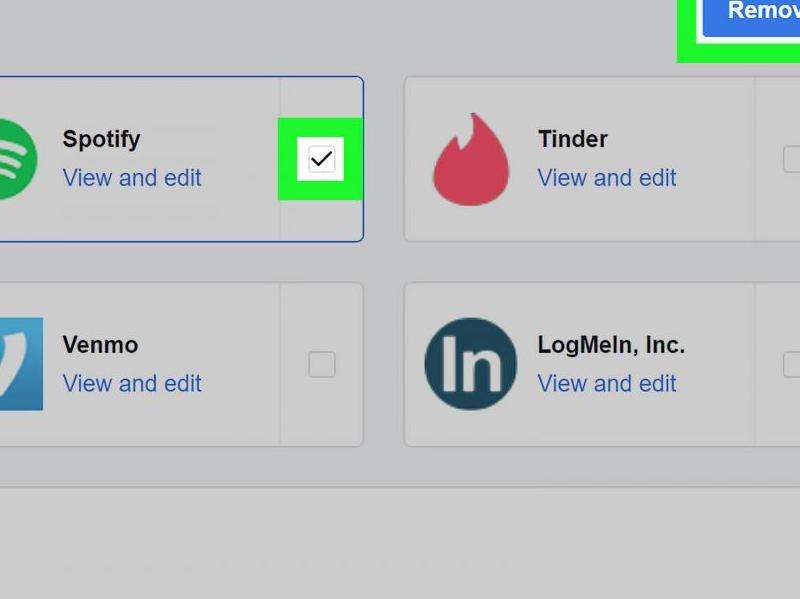The height and width of the screenshot is (599, 800).
Task: Open View and edit for Tinder
Action: 607,178
